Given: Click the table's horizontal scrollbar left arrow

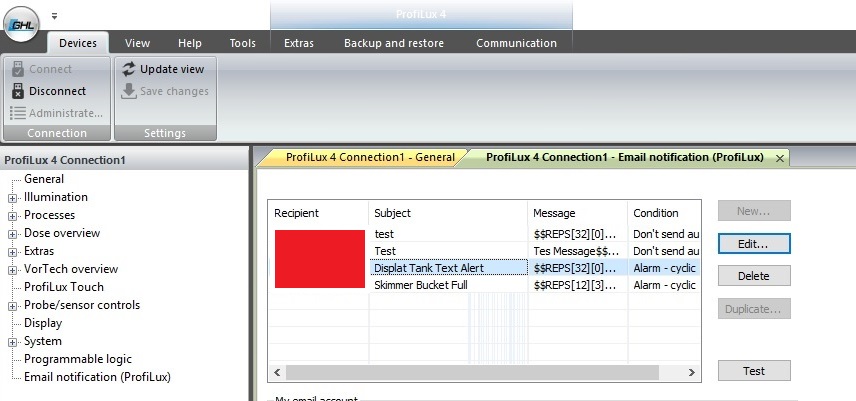Looking at the screenshot, I should [x=277, y=372].
